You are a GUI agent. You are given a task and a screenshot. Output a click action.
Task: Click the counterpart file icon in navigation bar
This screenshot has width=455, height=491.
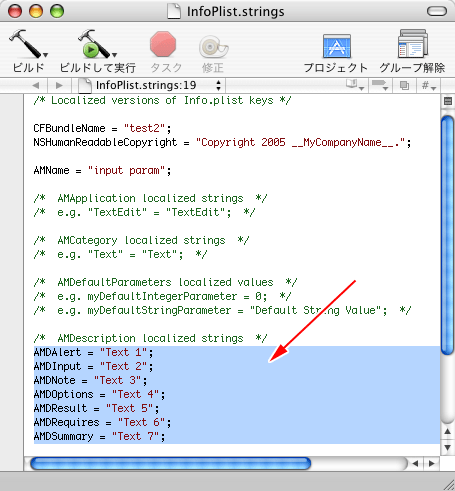coord(404,86)
